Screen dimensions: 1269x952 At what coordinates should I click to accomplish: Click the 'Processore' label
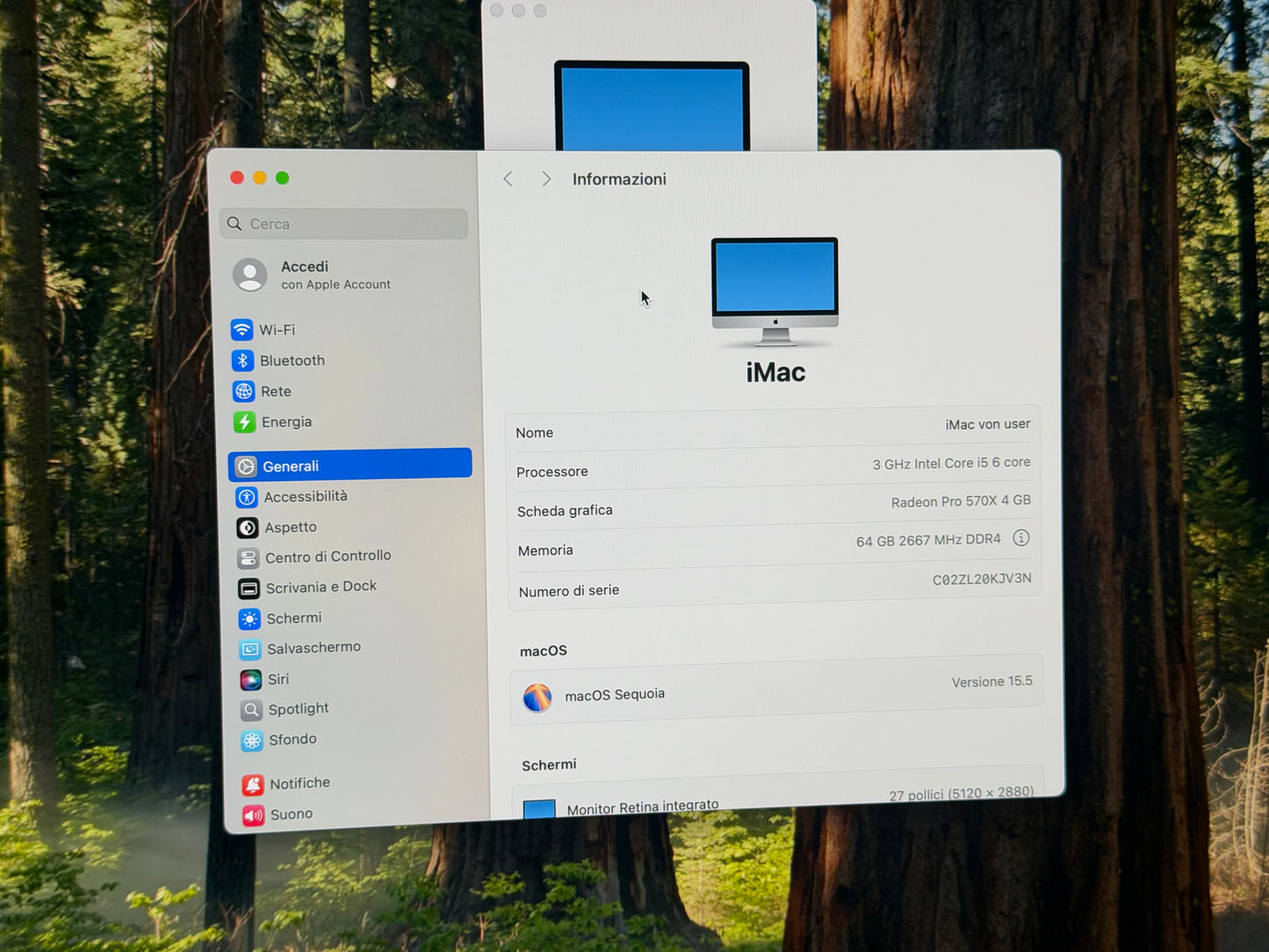pos(552,472)
